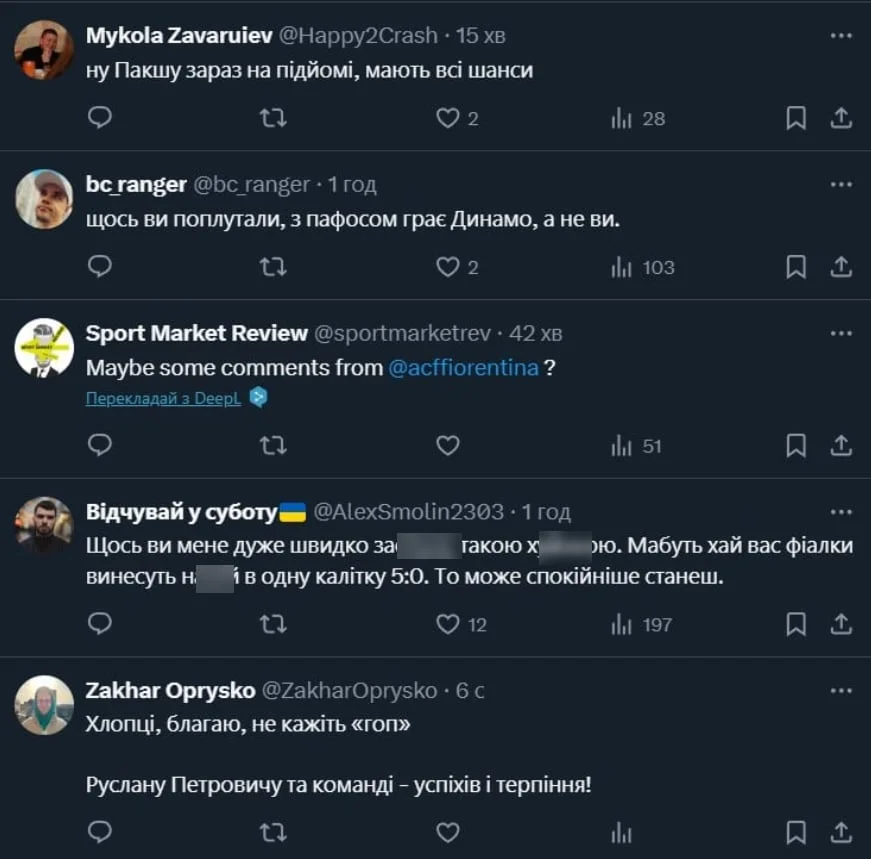Viewport: 871px width, 859px height.
Task: Reply to the AlexSmolin2303 tweet
Action: coord(100,625)
